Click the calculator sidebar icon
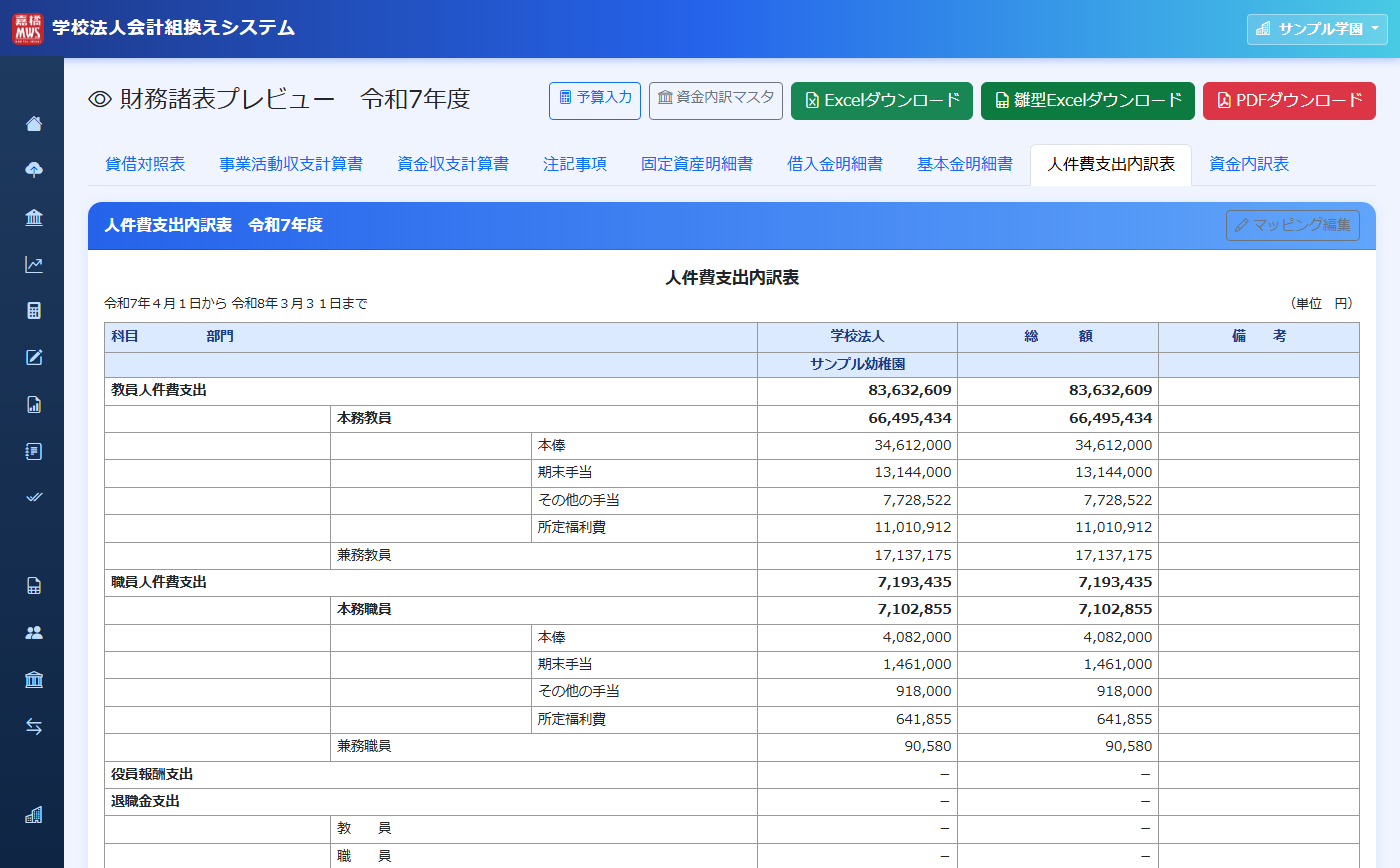Viewport: 1400px width, 868px height. coord(34,311)
